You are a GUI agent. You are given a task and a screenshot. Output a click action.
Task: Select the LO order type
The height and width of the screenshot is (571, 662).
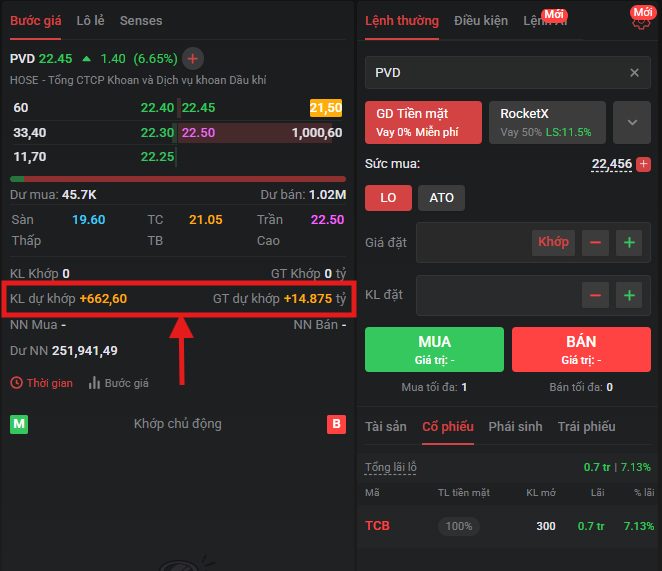[x=388, y=198]
